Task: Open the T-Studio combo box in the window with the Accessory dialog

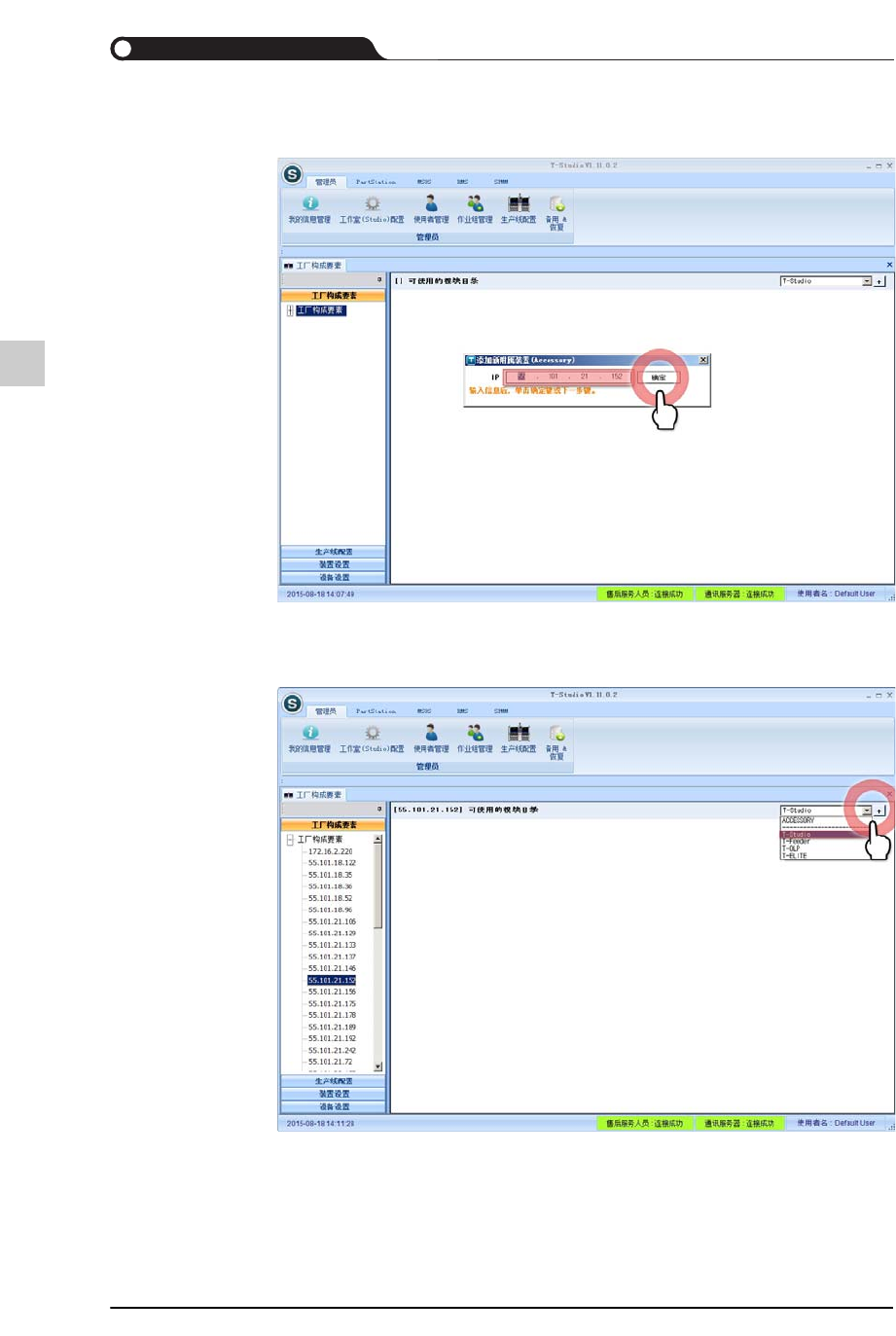Action: click(x=826, y=281)
